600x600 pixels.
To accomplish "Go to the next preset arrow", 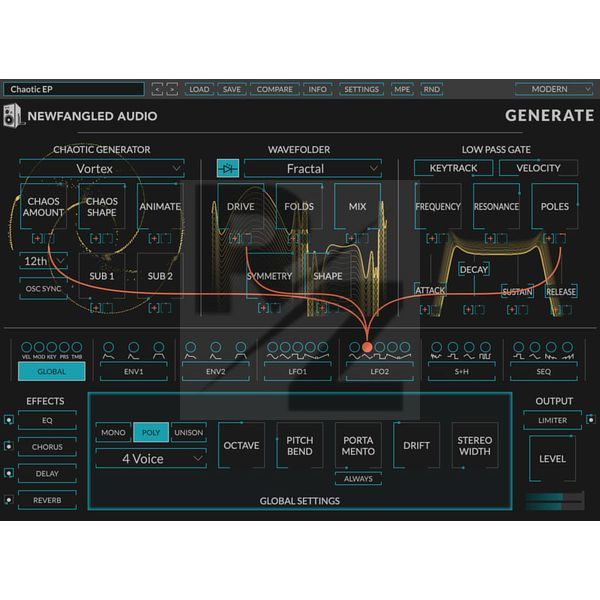I will coord(172,89).
